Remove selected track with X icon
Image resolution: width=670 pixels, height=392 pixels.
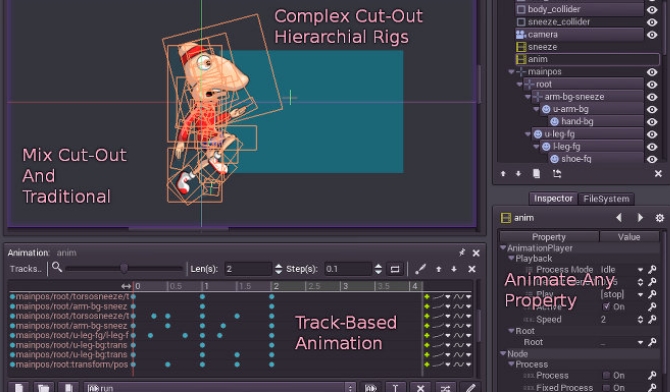472,269
